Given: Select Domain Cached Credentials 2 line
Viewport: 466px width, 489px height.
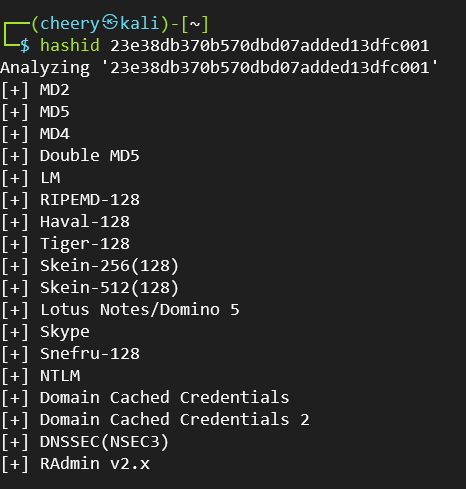Looking at the screenshot, I should [155, 420].
